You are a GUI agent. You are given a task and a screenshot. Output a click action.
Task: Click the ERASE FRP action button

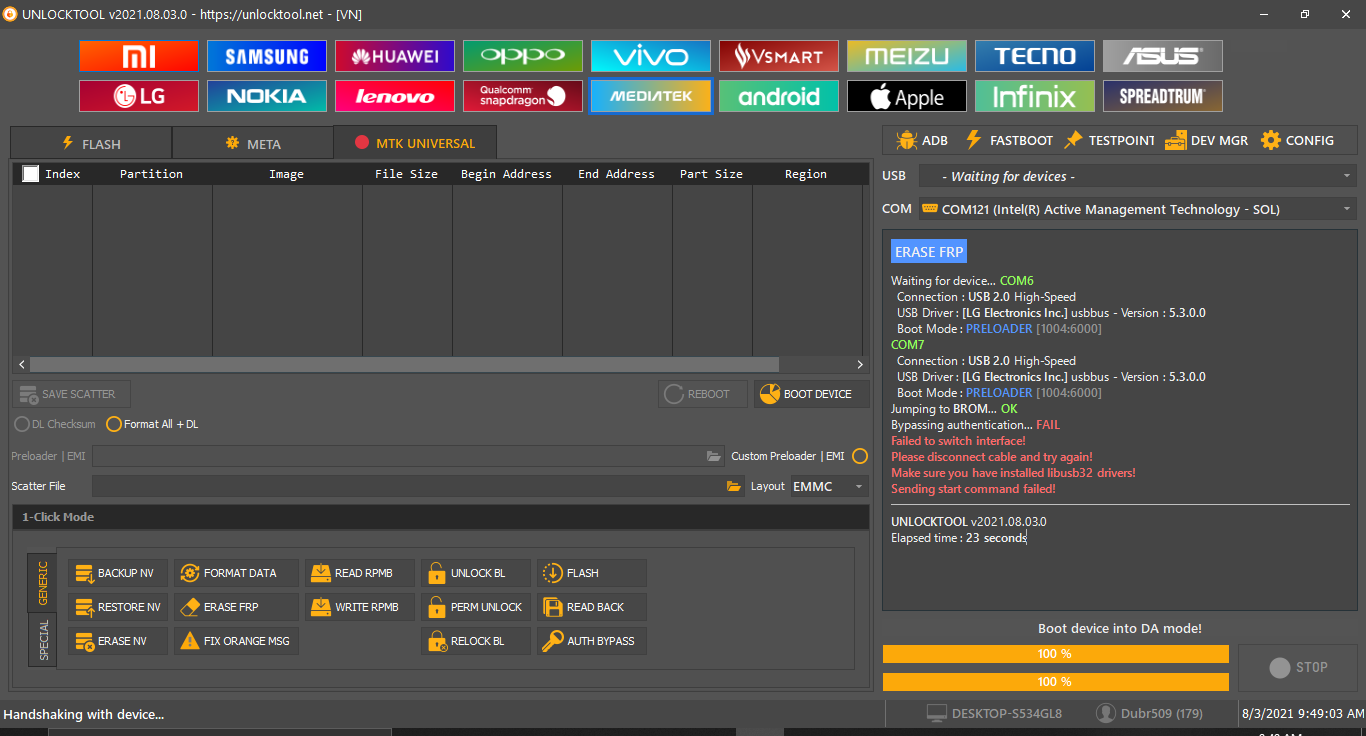tap(236, 607)
